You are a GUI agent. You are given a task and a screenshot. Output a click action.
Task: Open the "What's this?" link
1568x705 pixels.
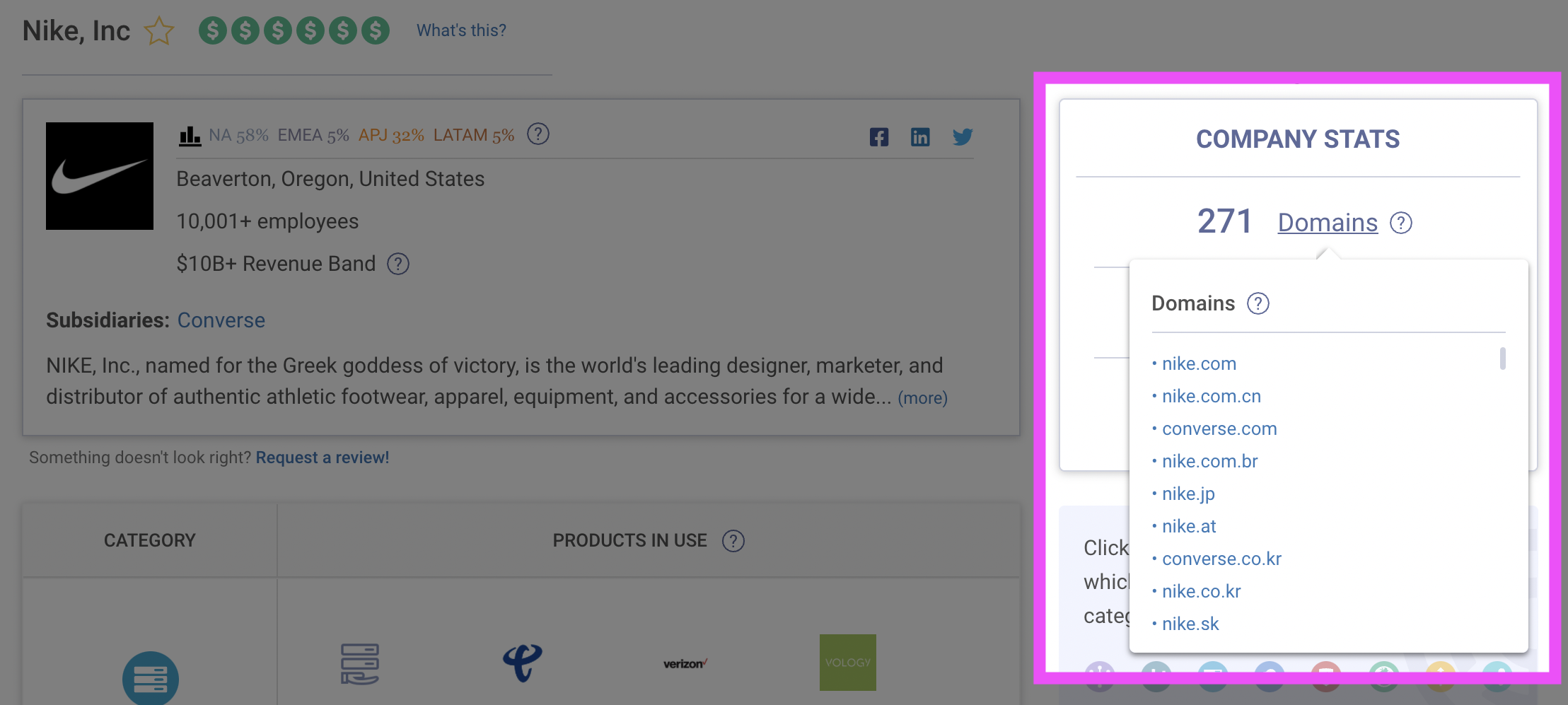(x=460, y=30)
